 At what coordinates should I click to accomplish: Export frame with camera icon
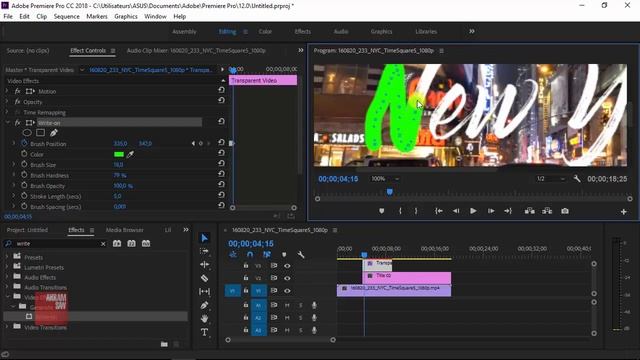coord(565,211)
